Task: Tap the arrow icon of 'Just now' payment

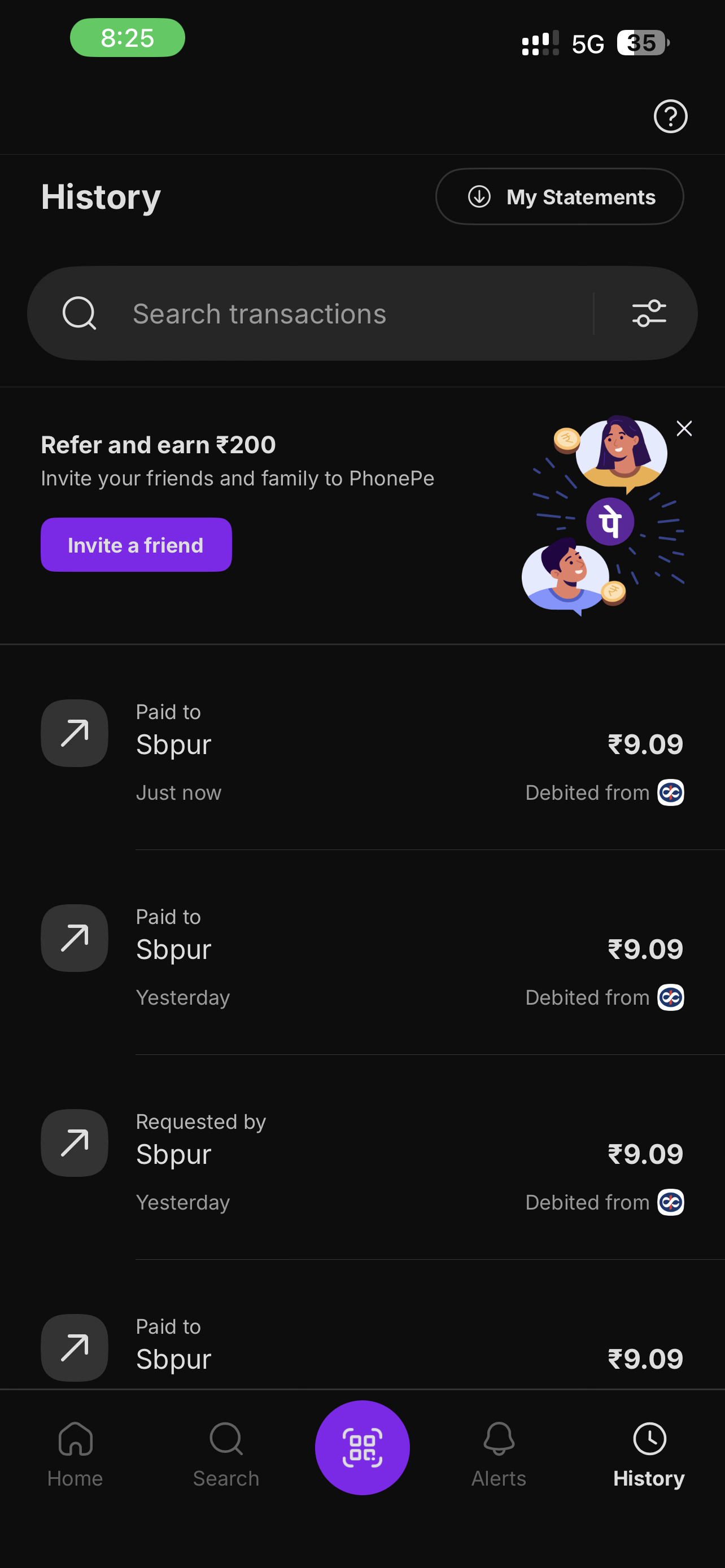Action: click(x=75, y=733)
